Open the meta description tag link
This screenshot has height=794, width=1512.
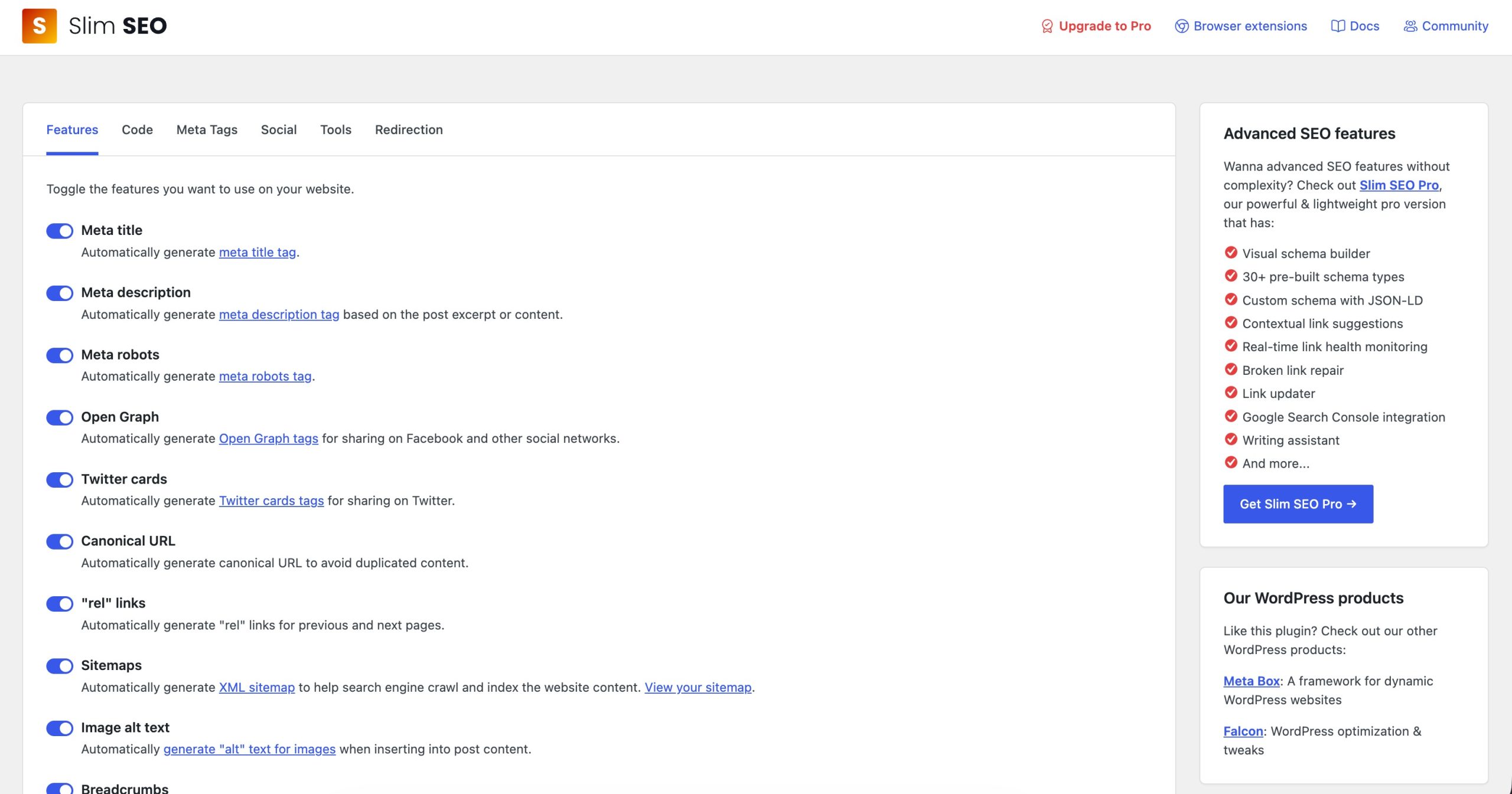(279, 314)
